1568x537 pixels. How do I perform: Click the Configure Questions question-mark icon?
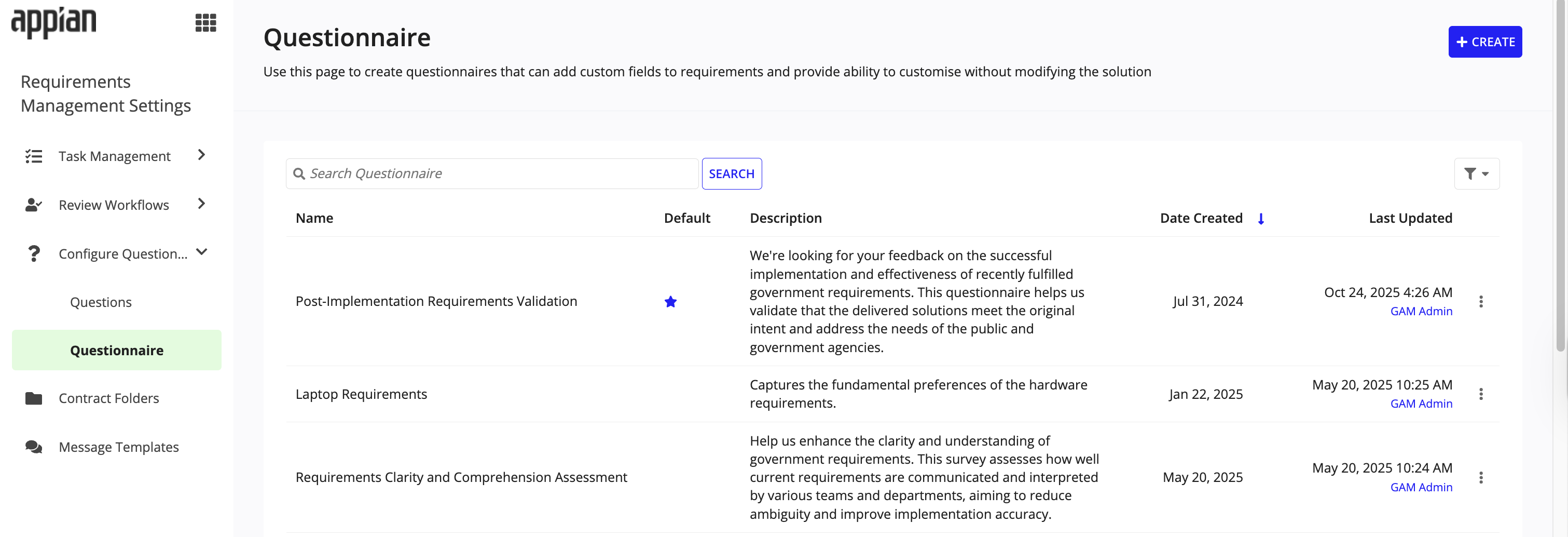coord(34,253)
